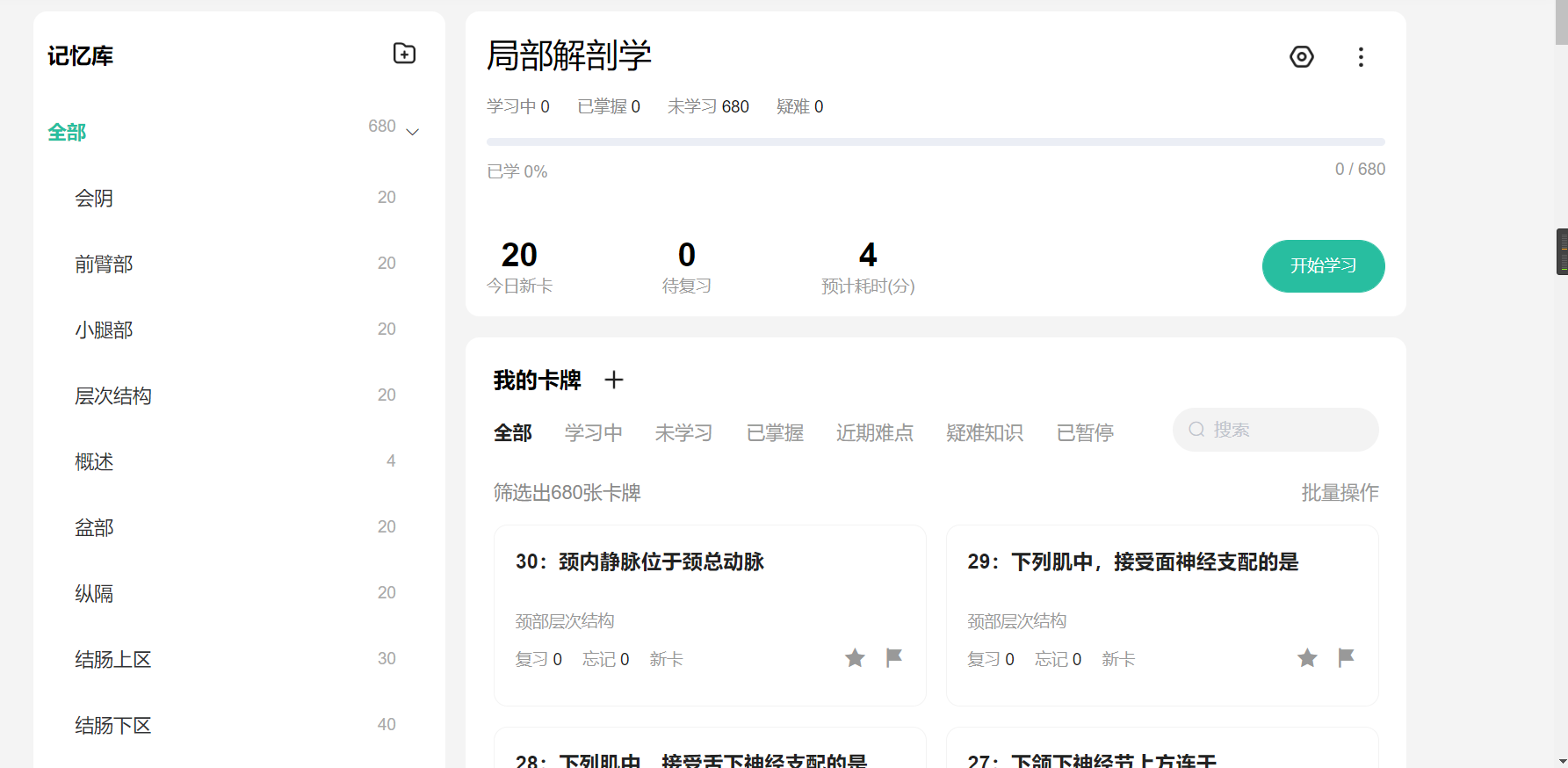The width and height of the screenshot is (1568, 768).
Task: Switch to the 已暂停 tab
Action: [x=1086, y=432]
